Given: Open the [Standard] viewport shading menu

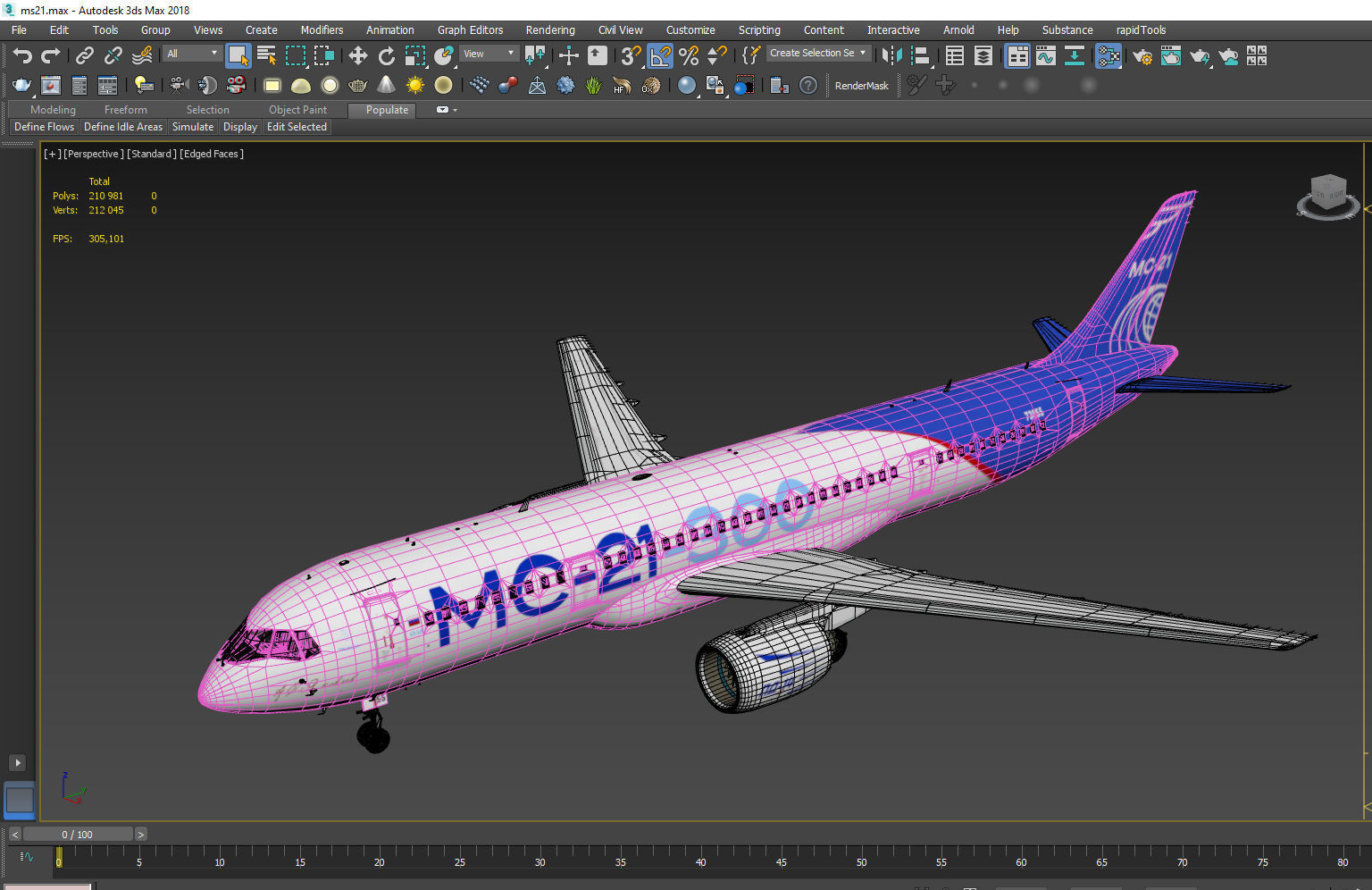Looking at the screenshot, I should (x=151, y=154).
